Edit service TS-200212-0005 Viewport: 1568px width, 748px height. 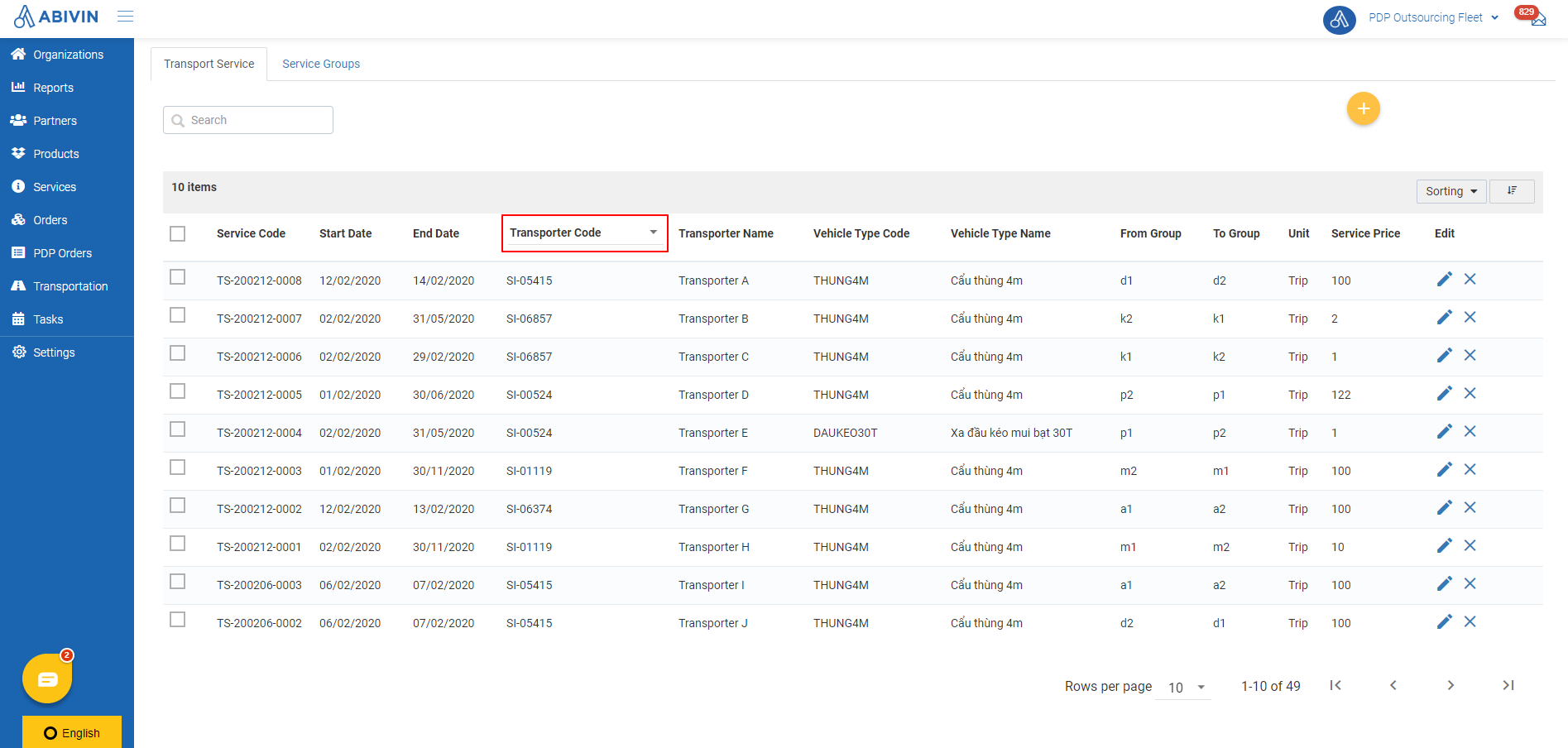[x=1444, y=394]
